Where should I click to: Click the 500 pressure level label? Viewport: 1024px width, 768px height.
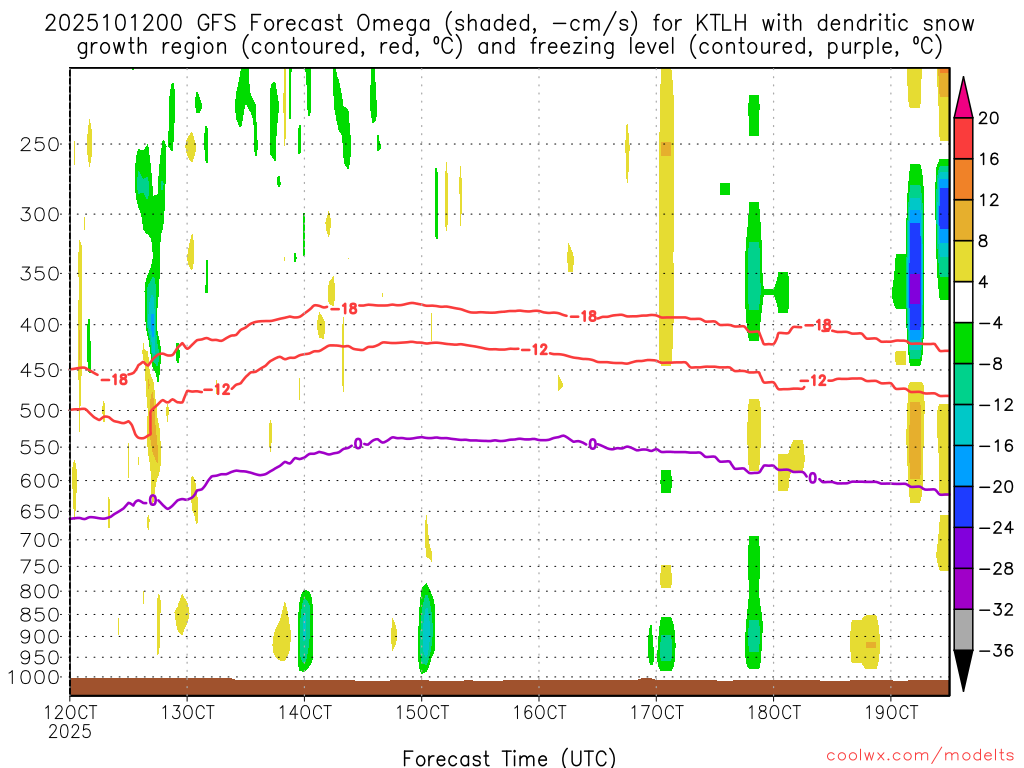[x=39, y=411]
